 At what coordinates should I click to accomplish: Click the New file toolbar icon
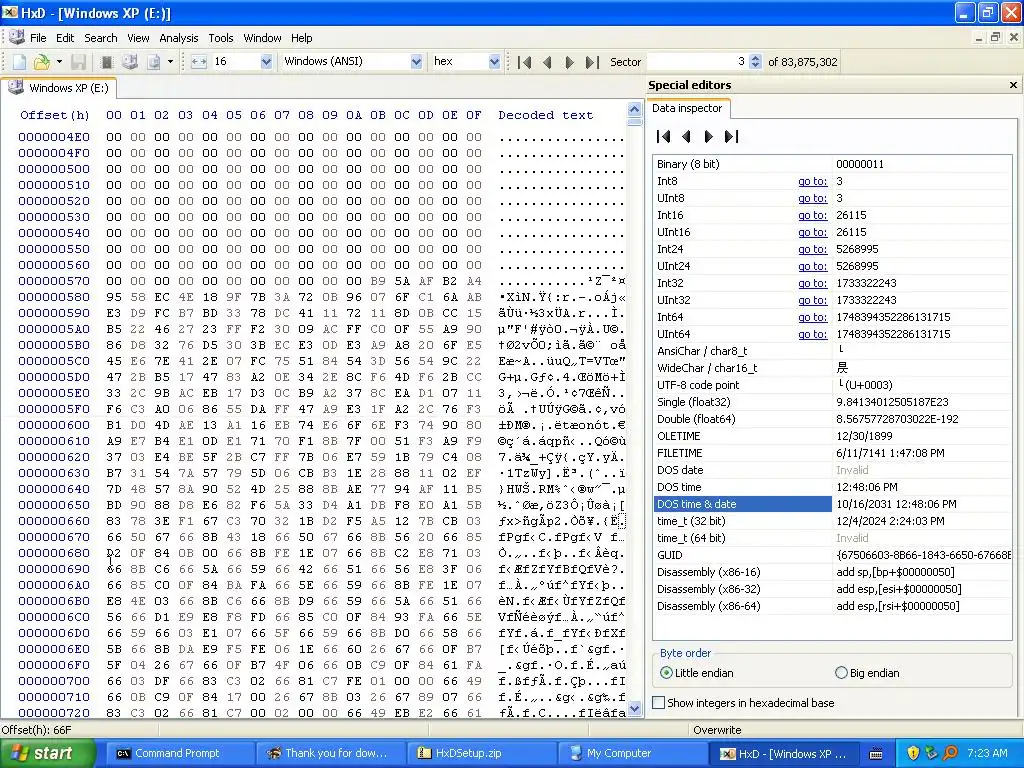(x=20, y=62)
